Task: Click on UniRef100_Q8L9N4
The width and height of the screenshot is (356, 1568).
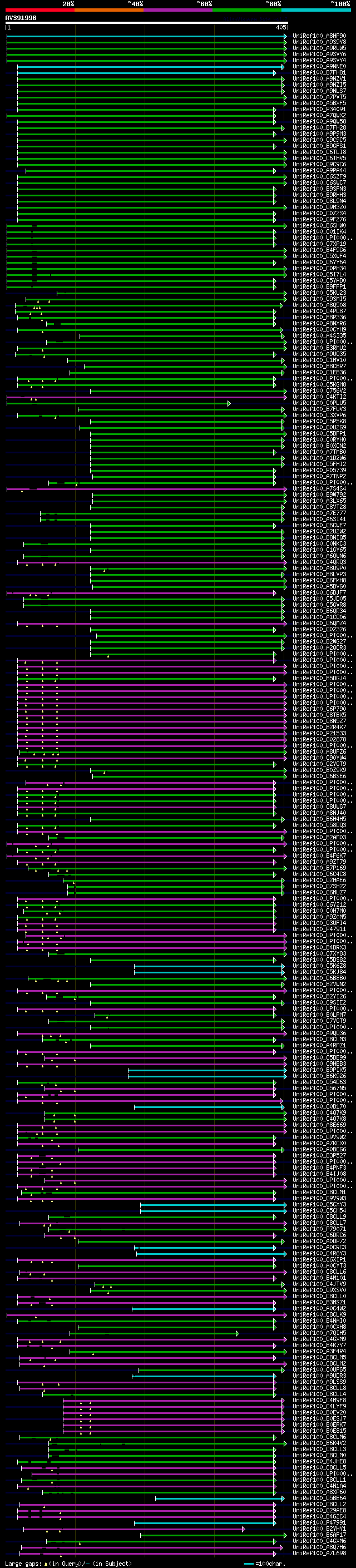Action: pyautogui.click(x=319, y=201)
